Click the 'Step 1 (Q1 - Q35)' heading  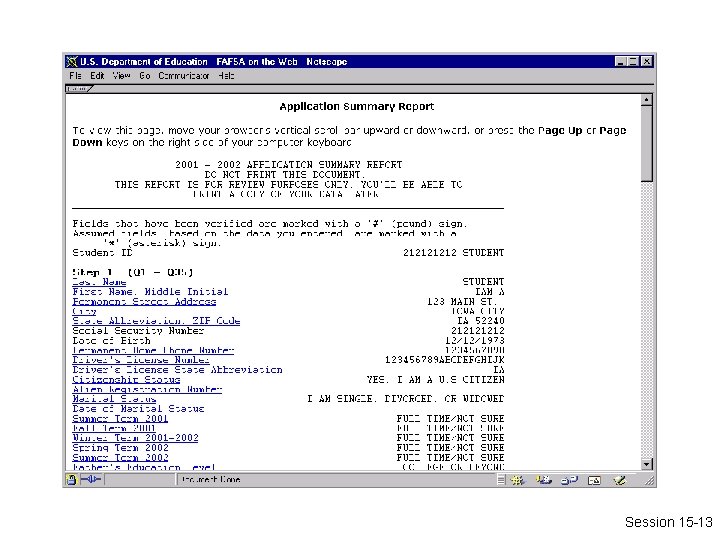[133, 272]
